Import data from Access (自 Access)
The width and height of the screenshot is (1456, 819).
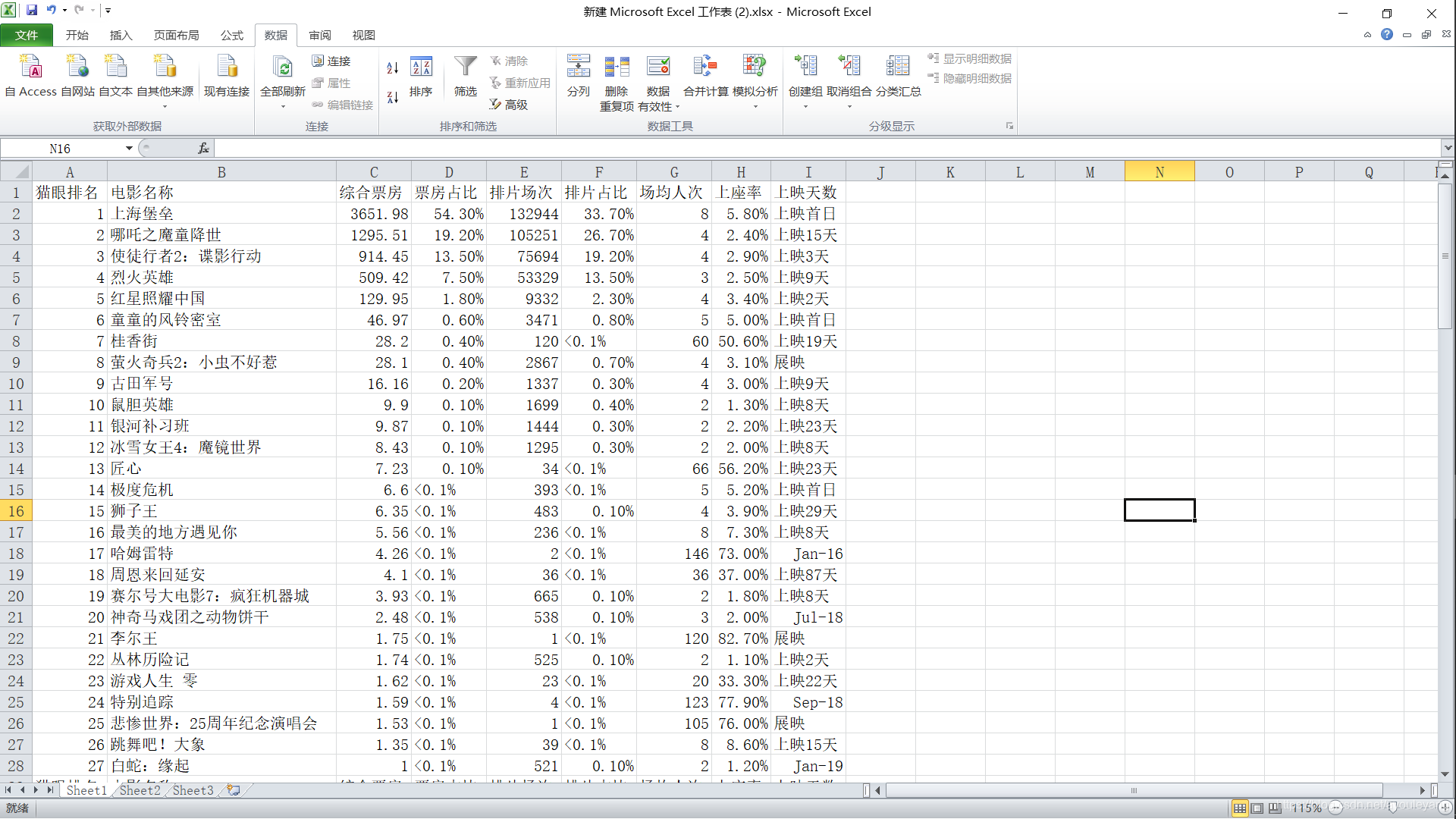(x=31, y=76)
